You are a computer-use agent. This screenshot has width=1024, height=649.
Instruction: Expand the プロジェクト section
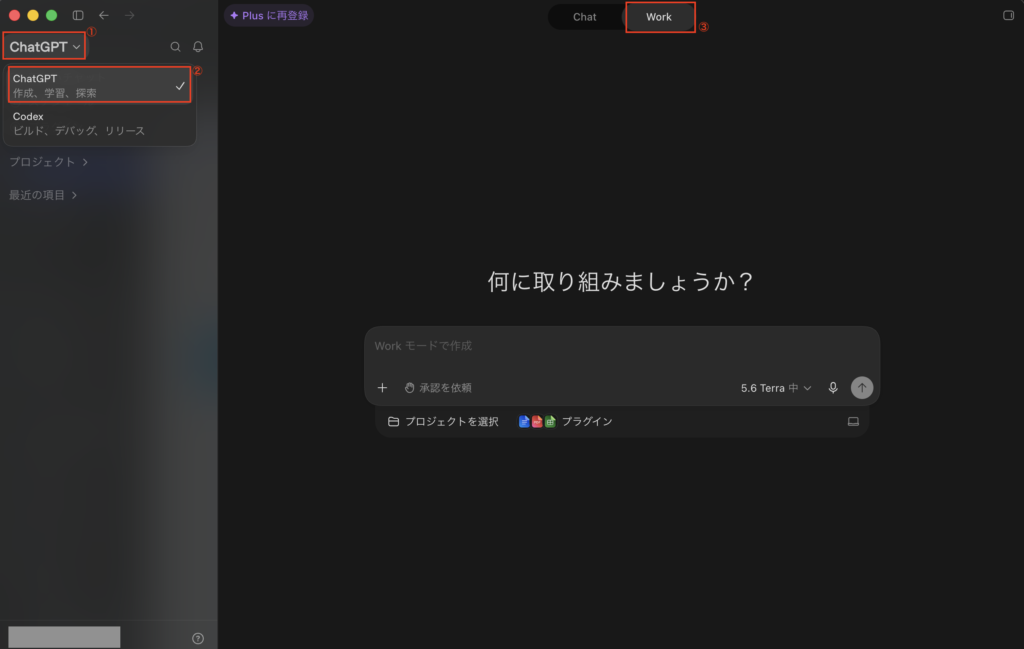coord(48,162)
